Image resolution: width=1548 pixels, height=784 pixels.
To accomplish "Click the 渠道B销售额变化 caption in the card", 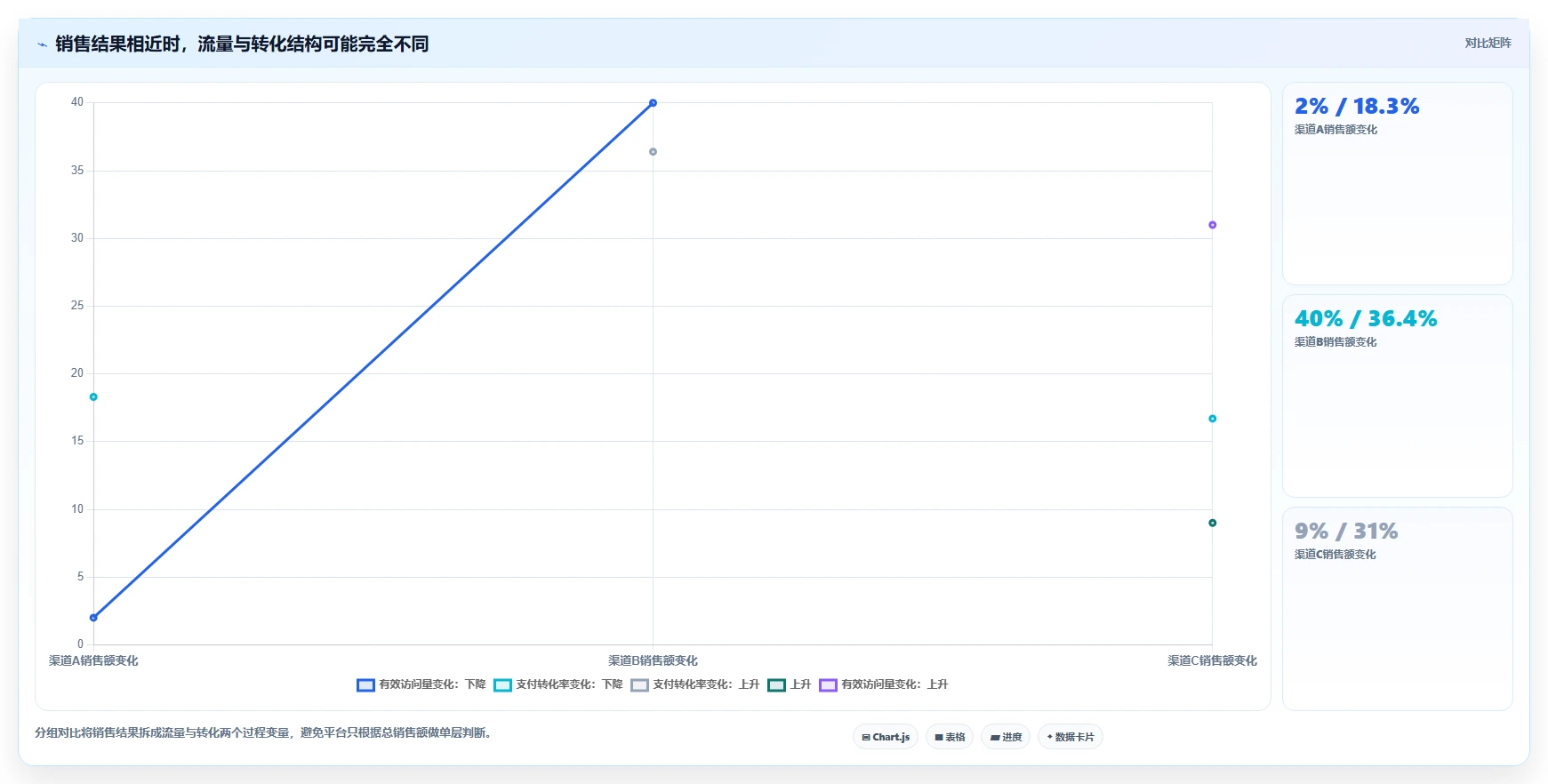I will point(1335,342).
